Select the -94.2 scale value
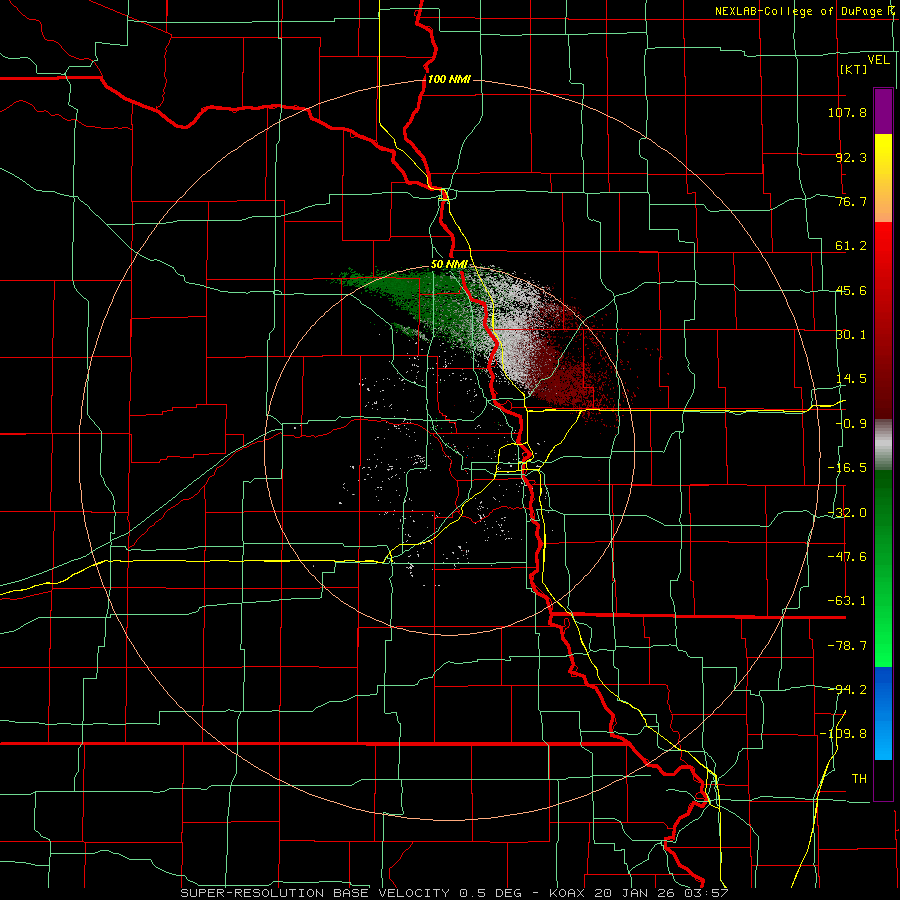900x900 pixels. pyautogui.click(x=847, y=690)
